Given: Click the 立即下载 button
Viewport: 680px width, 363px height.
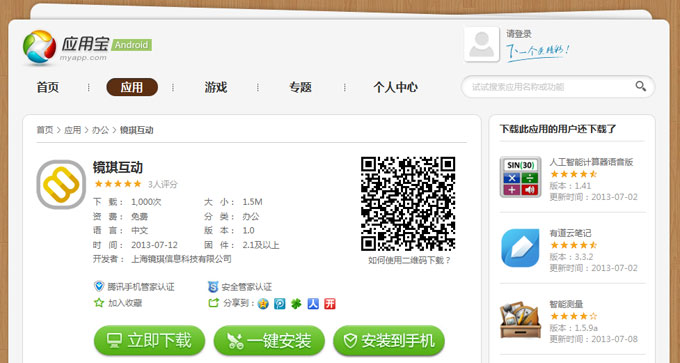Looking at the screenshot, I should pyautogui.click(x=149, y=341).
